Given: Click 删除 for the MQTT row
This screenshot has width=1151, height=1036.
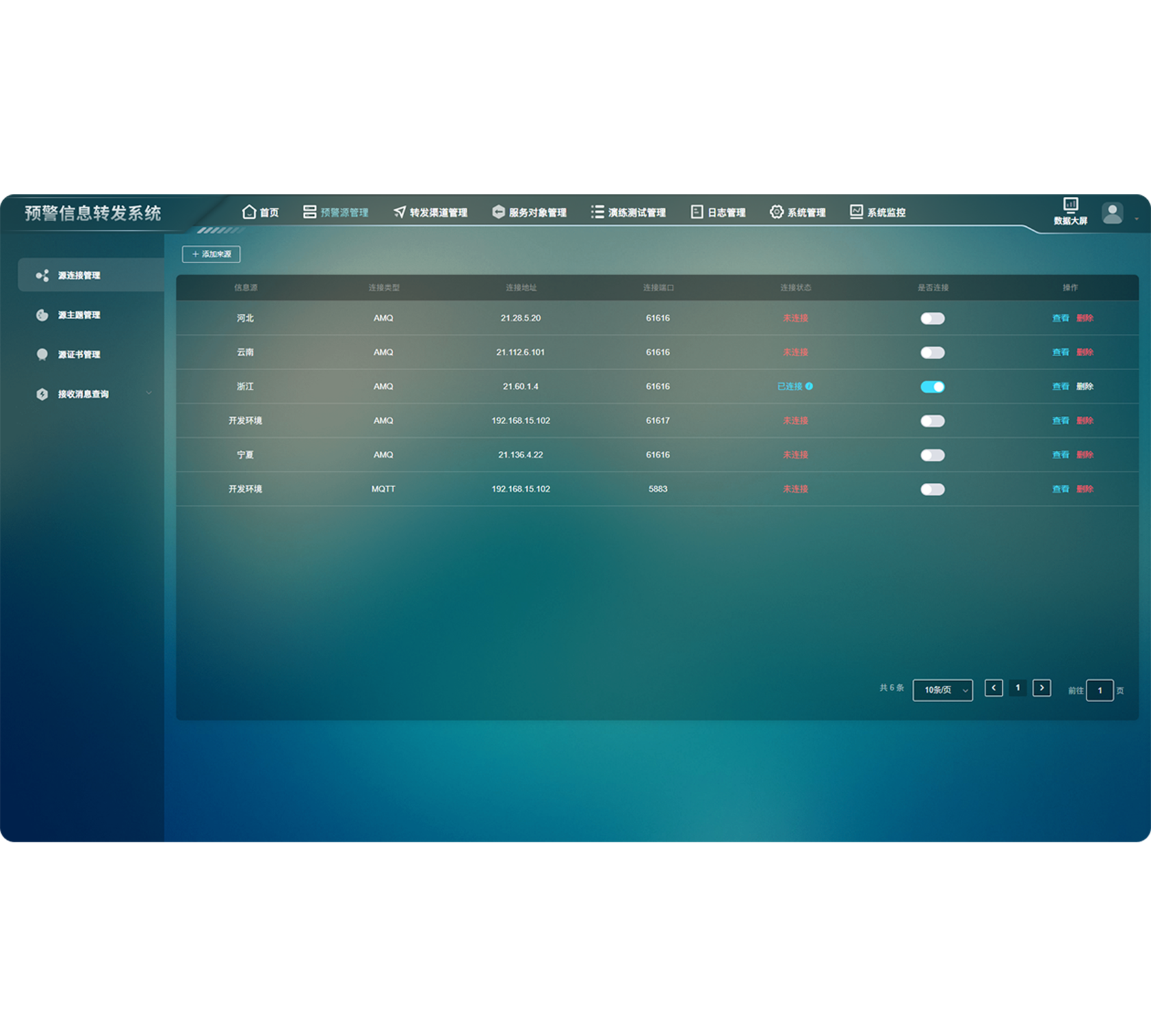Looking at the screenshot, I should pyautogui.click(x=1085, y=489).
